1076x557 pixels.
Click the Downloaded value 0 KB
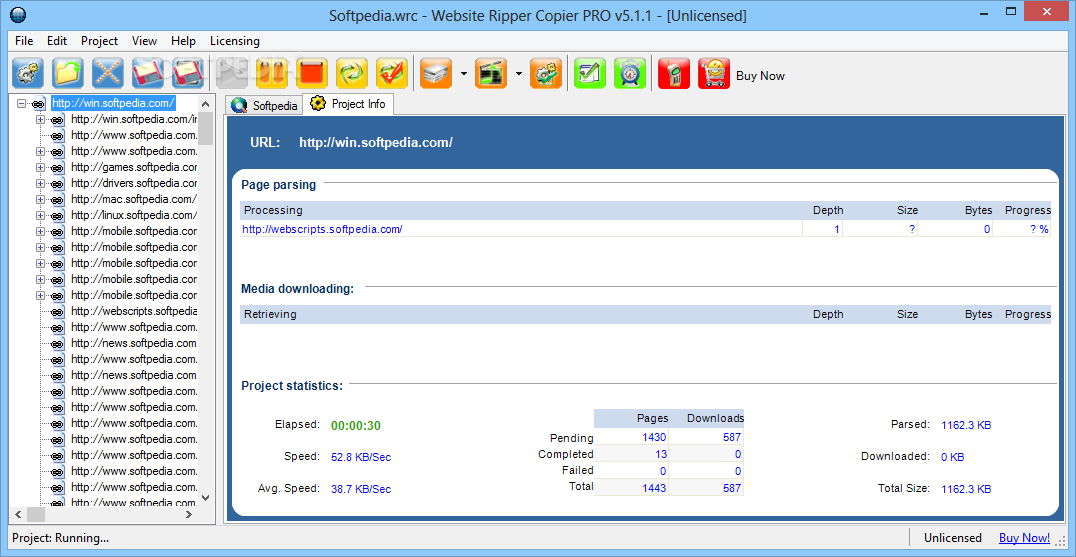click(952, 457)
